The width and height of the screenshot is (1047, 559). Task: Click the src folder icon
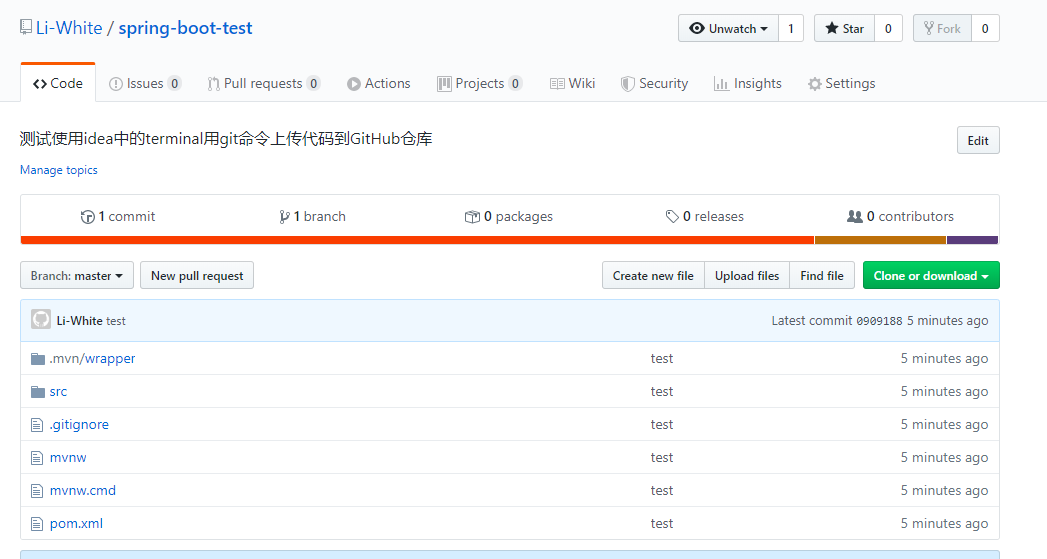(x=38, y=392)
